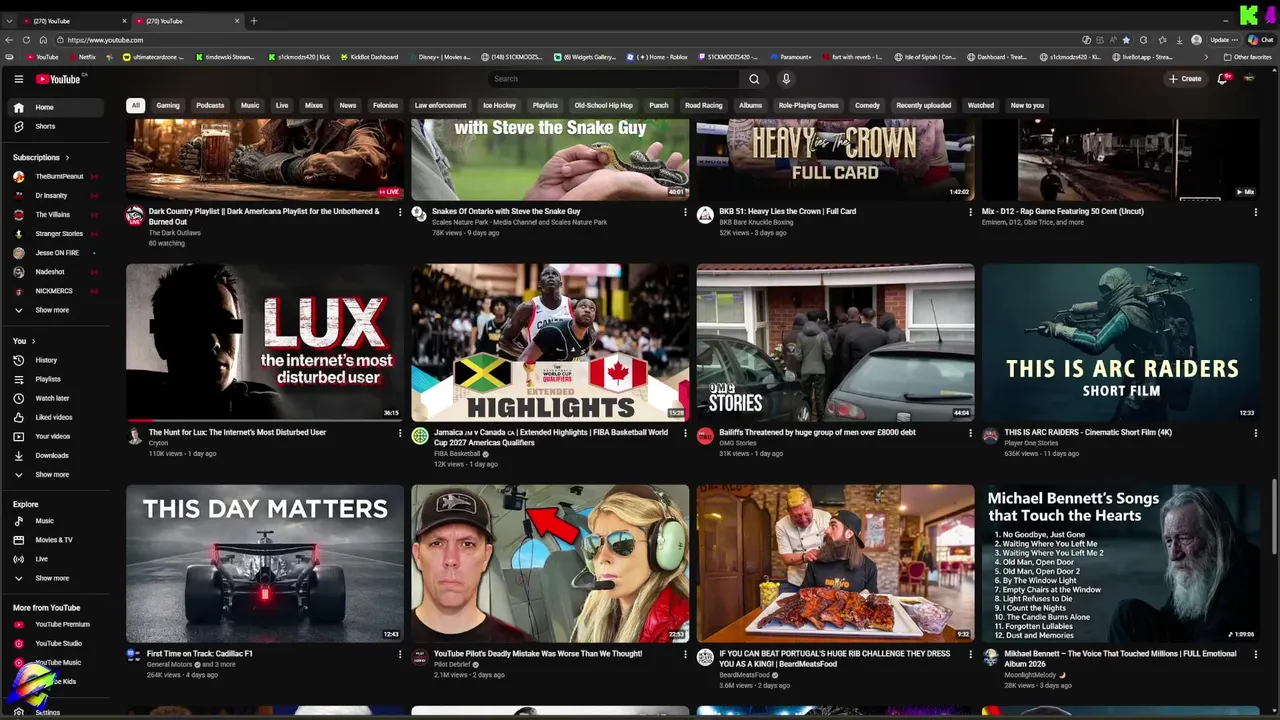Open options menu for Bailiffs Threatened video
This screenshot has width=1280, height=720.
point(970,433)
